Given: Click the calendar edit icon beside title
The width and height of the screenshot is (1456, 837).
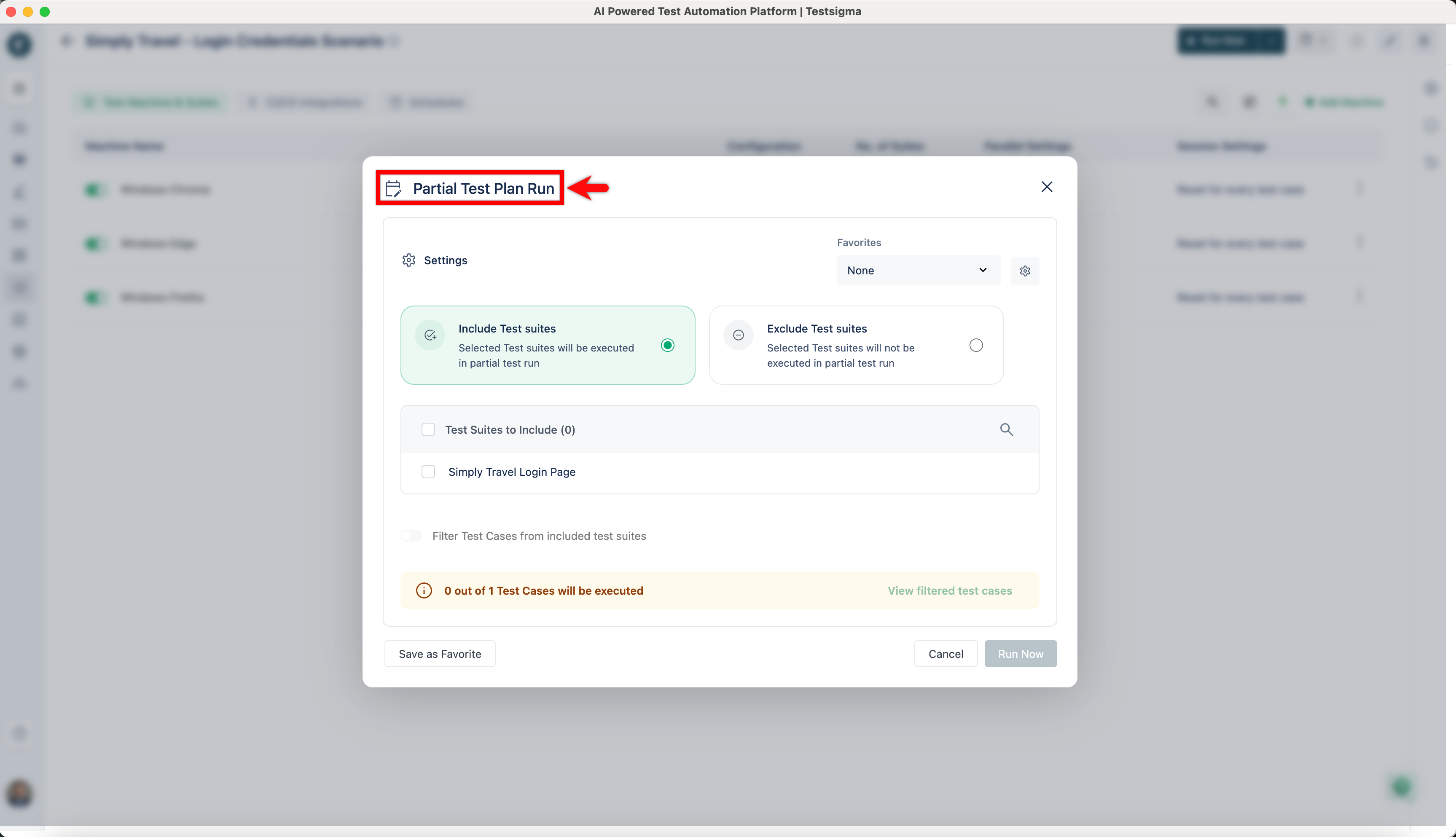Looking at the screenshot, I should (x=393, y=188).
